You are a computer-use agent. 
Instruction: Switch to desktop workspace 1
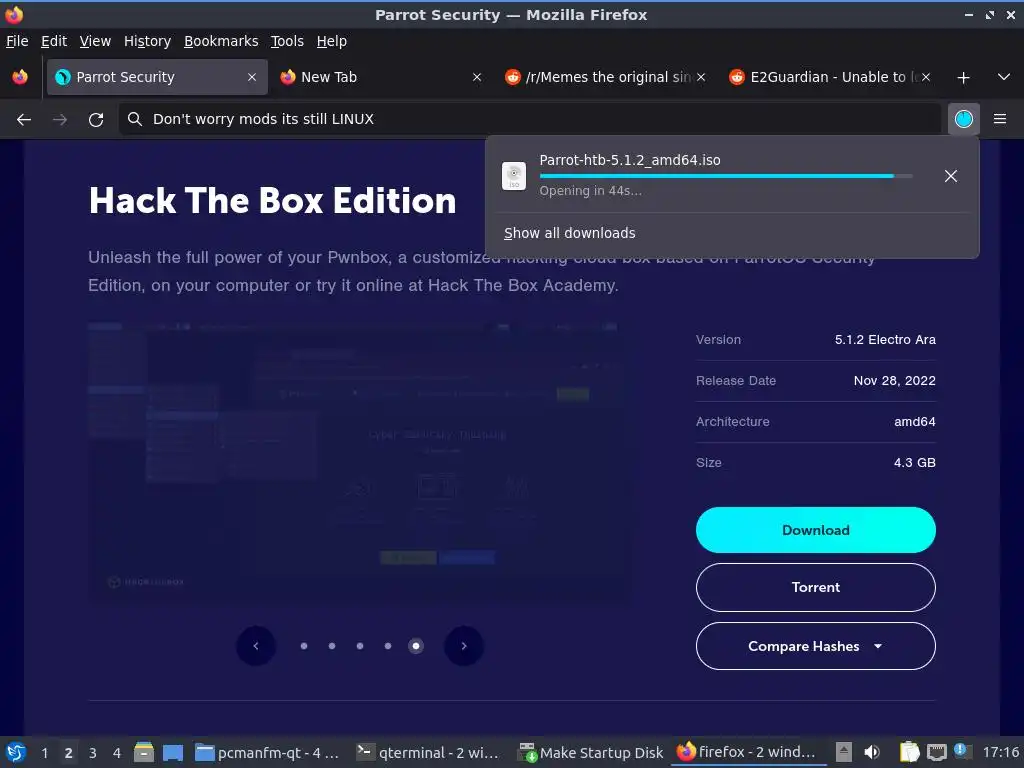click(44, 753)
